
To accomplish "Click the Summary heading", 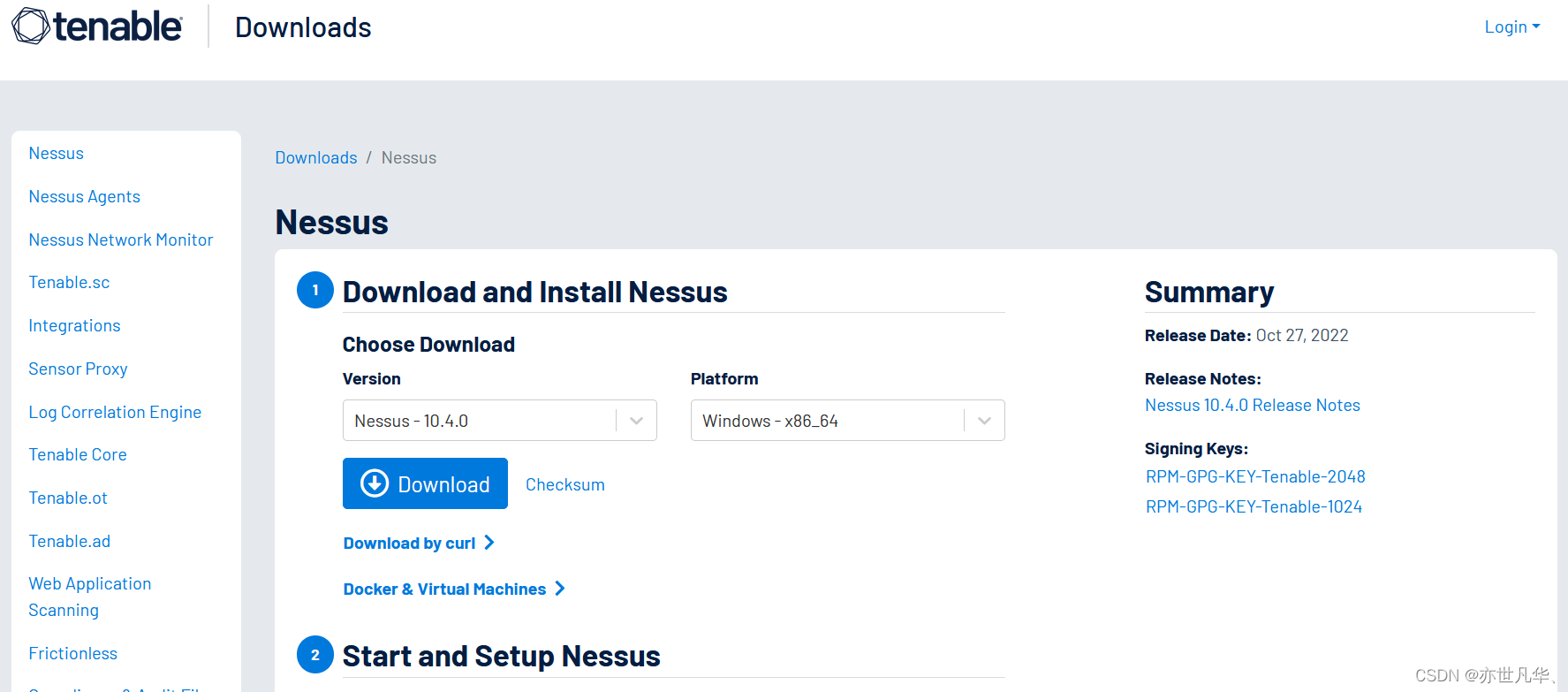I will click(1209, 293).
